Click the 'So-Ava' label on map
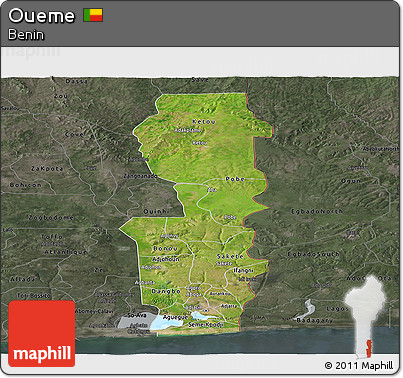 pos(137,315)
